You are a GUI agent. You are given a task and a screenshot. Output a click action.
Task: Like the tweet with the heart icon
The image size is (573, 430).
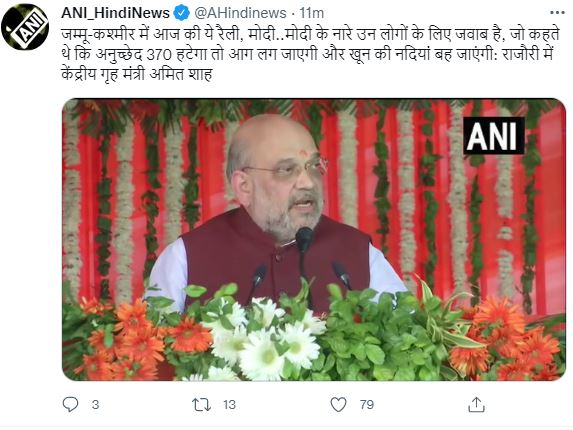[338, 404]
